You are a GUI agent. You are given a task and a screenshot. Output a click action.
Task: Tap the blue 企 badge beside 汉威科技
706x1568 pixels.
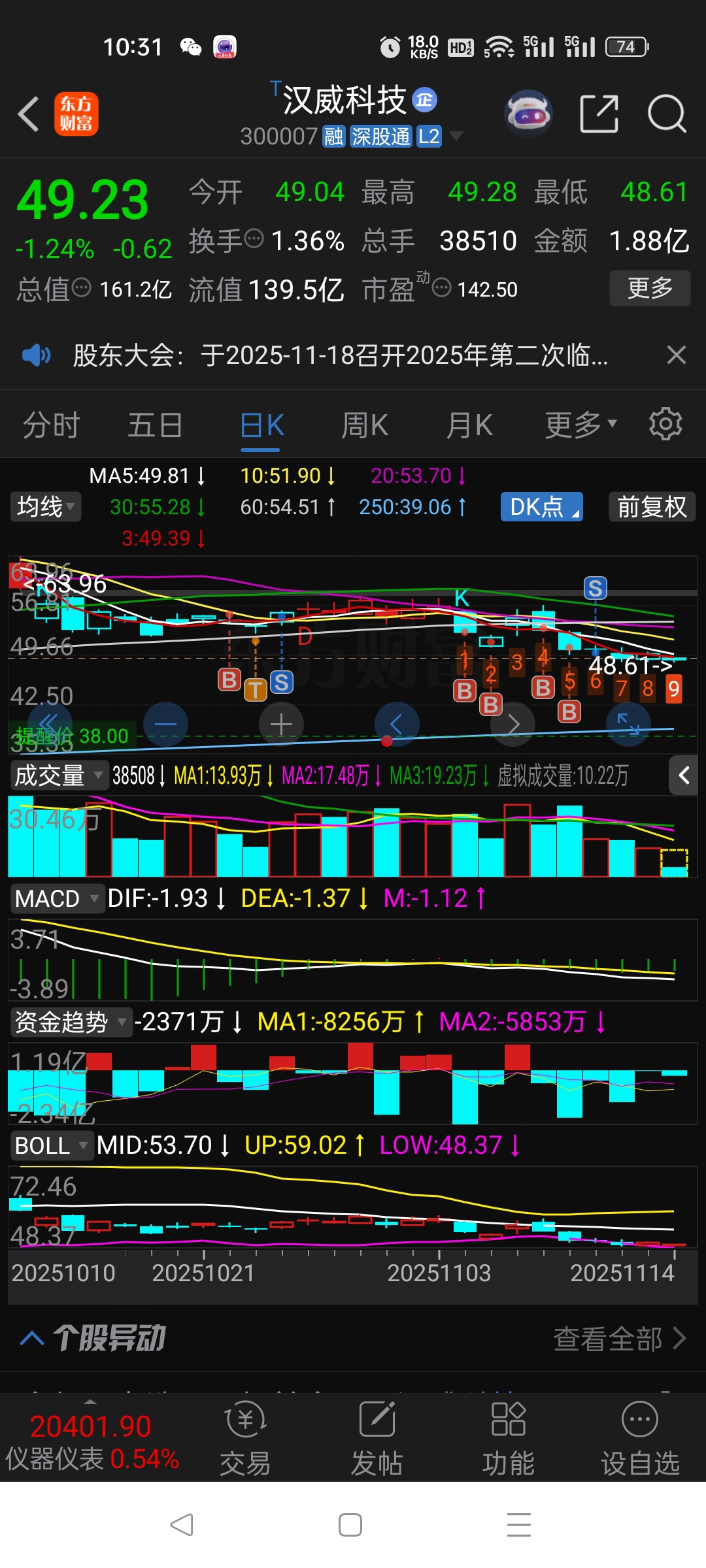(425, 99)
